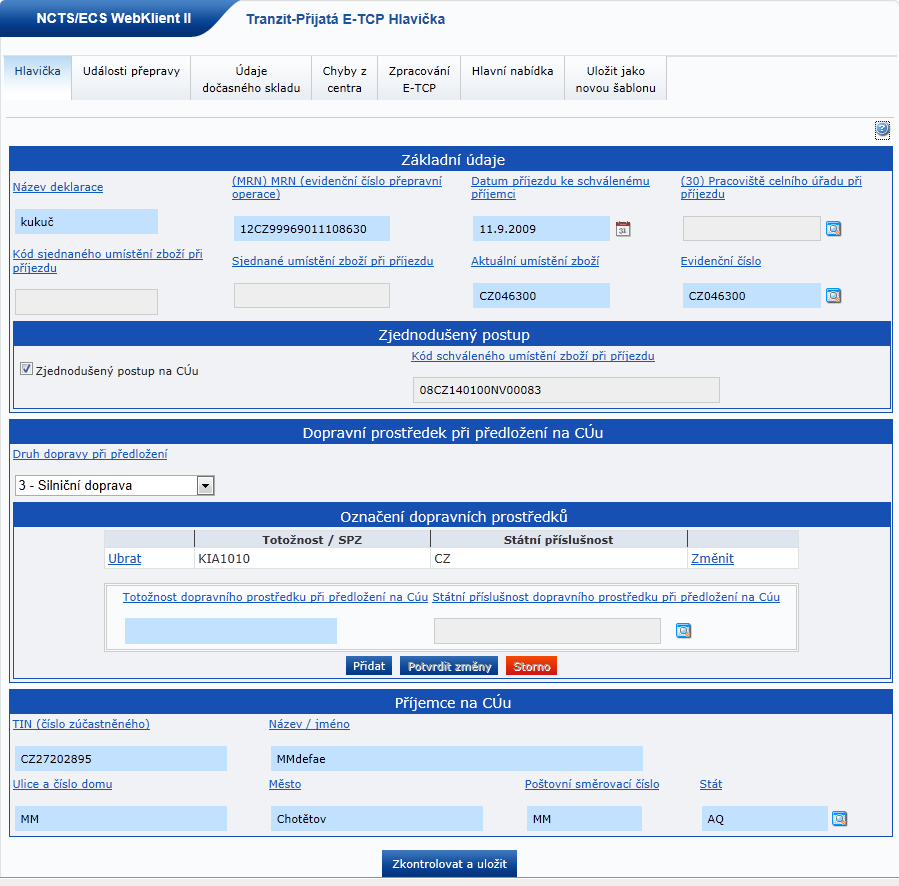Select Uložit jako novou šablonu tab
The image size is (899, 886).
(615, 79)
